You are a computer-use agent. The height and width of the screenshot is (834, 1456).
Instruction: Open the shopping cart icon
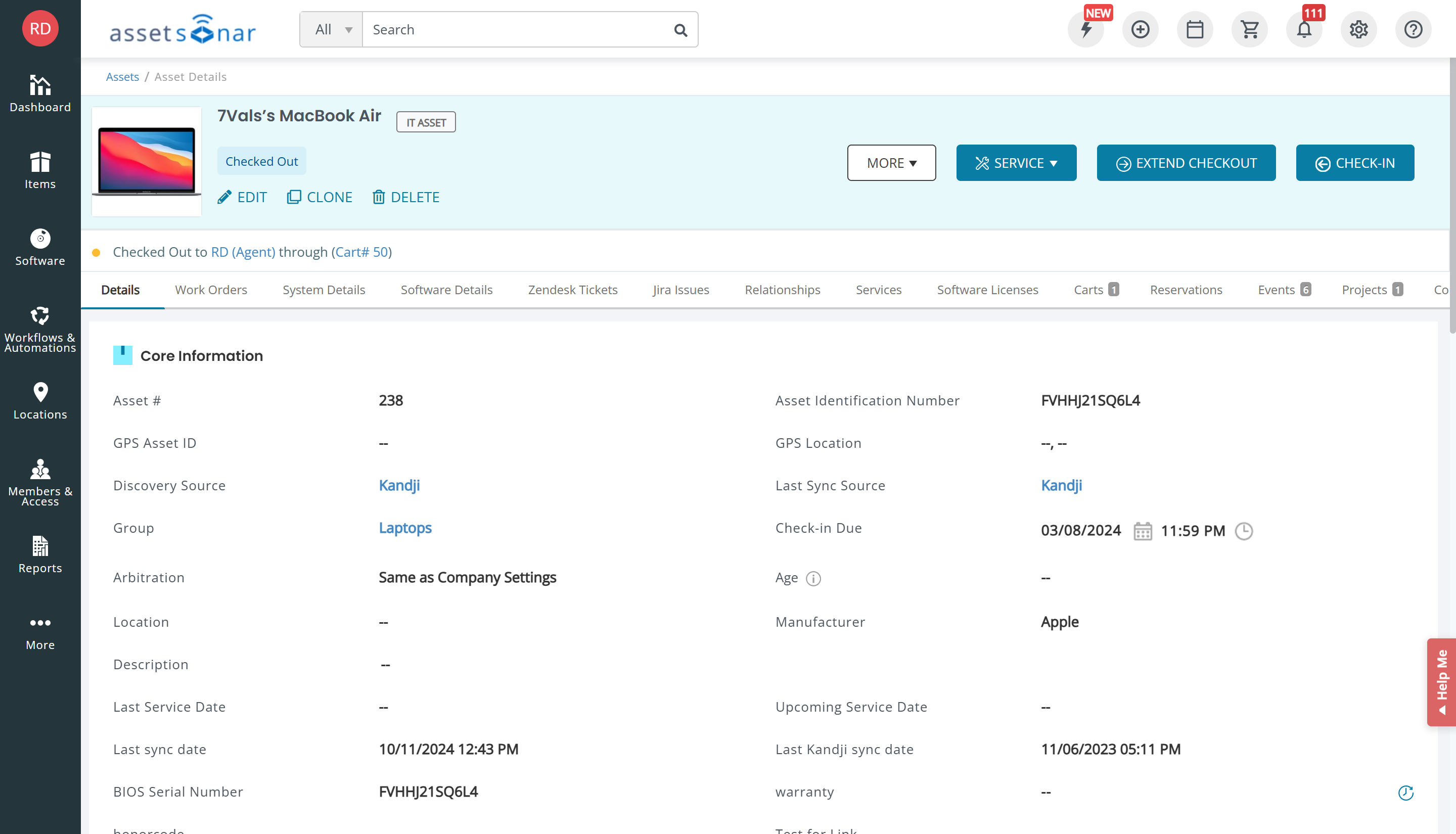1249,29
